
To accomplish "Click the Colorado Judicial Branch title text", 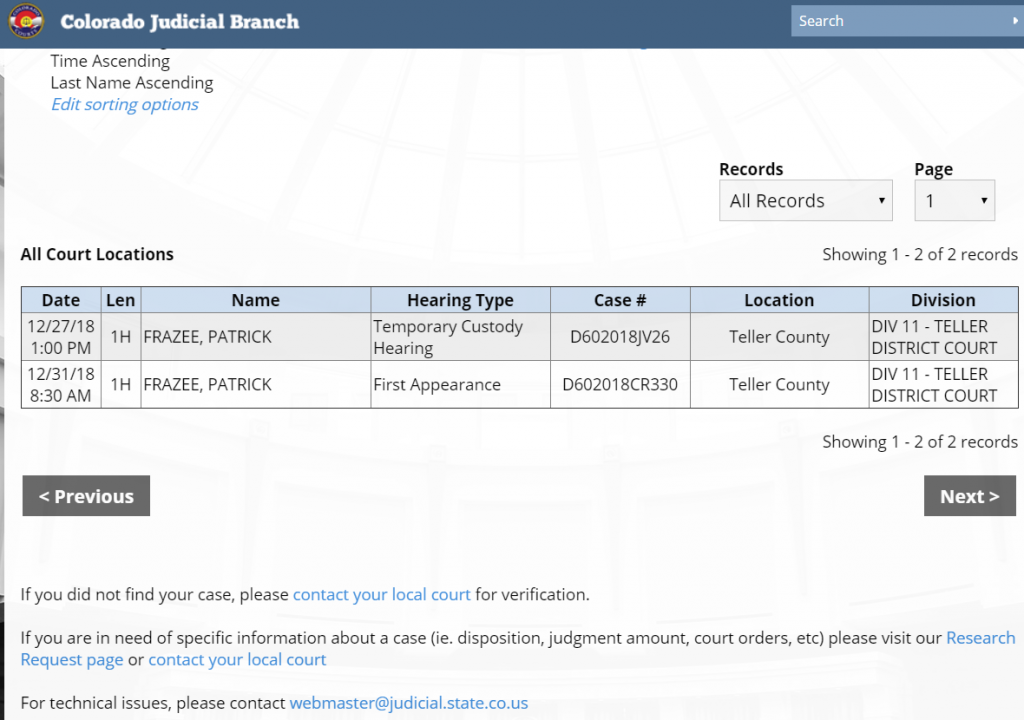I will [x=179, y=22].
